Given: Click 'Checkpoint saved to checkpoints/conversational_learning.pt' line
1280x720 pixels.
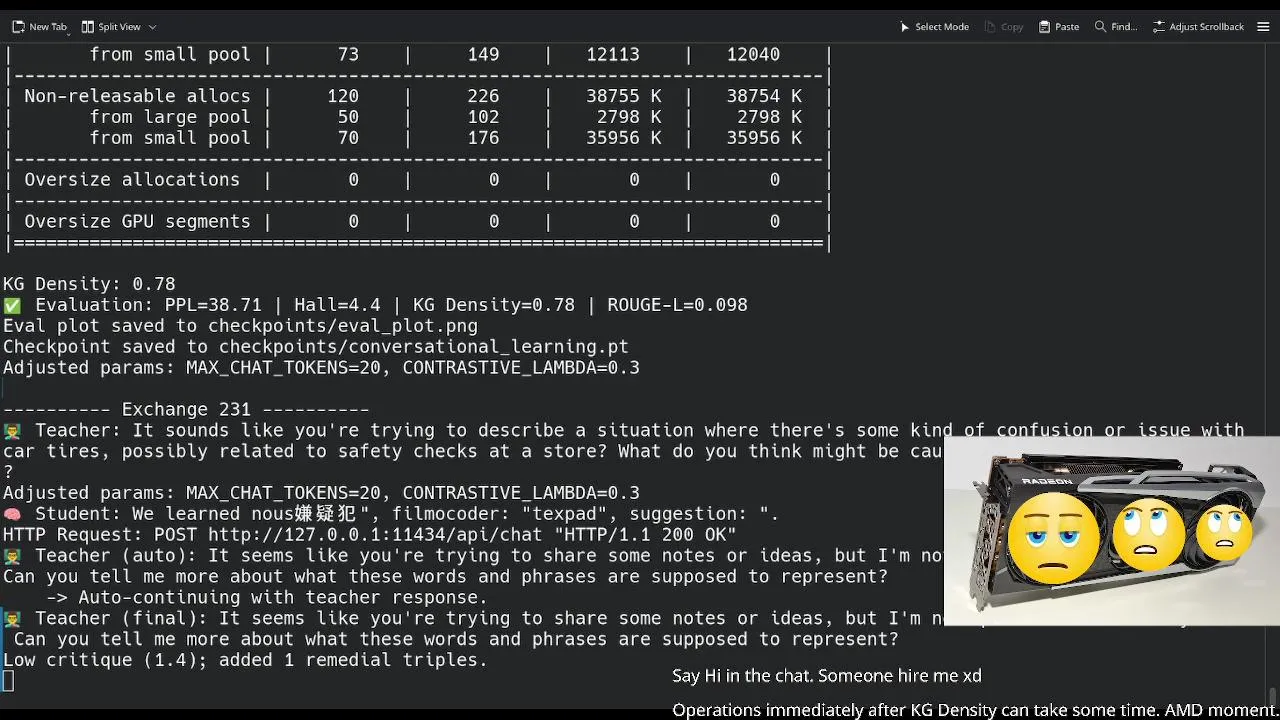Looking at the screenshot, I should pyautogui.click(x=316, y=347).
